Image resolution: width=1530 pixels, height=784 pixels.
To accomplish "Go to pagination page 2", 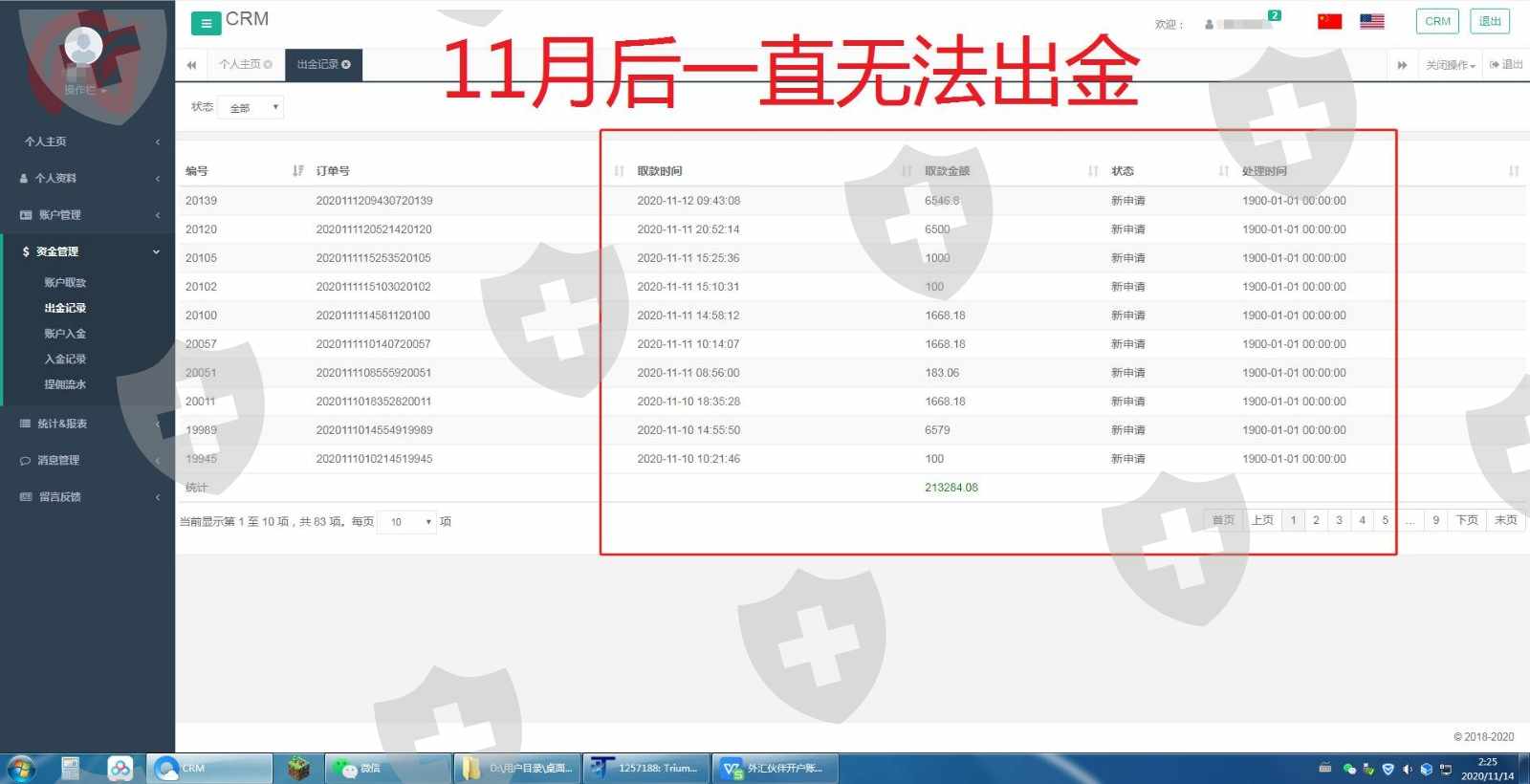I will pyautogui.click(x=1316, y=520).
